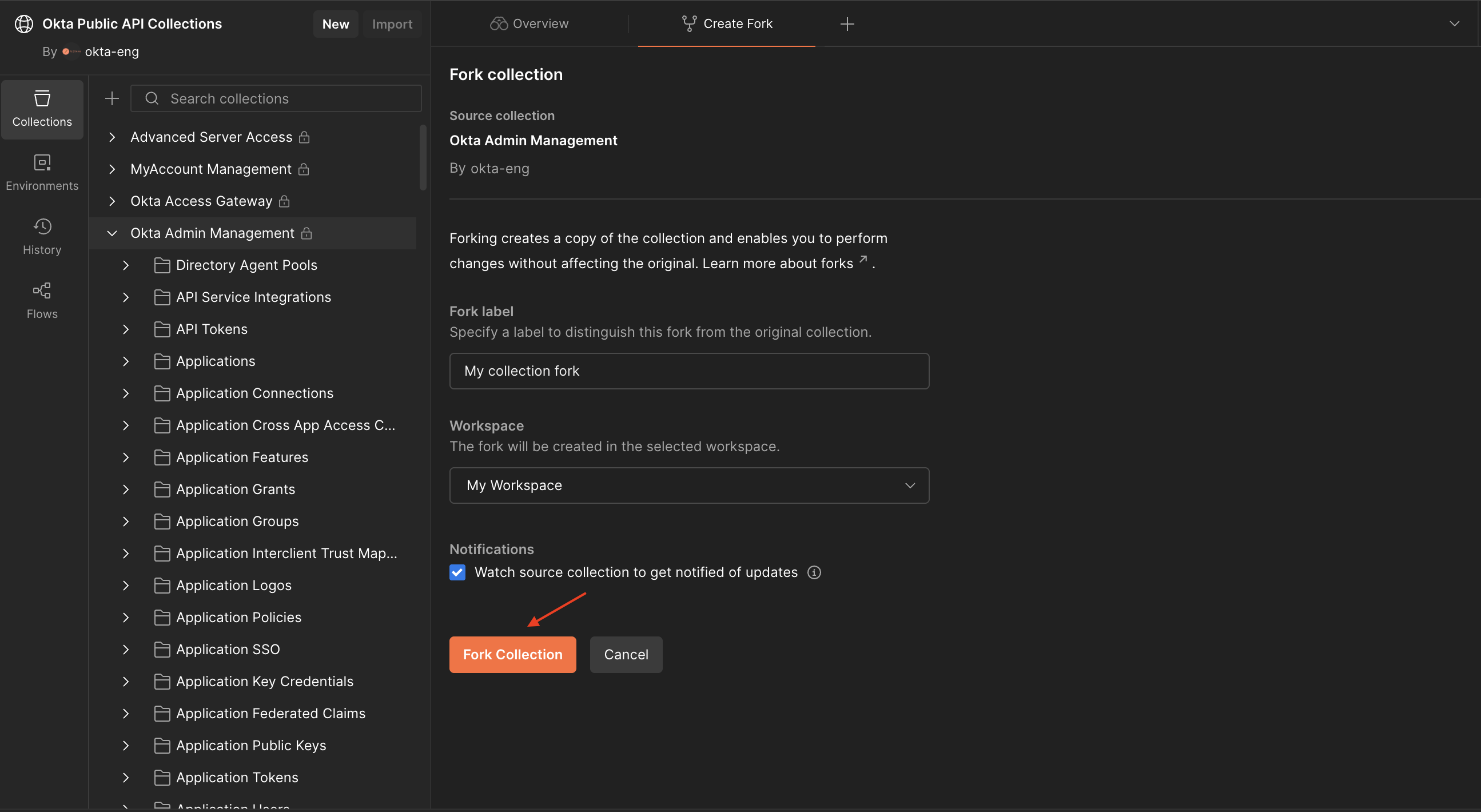
Task: Click the Fork label input field
Action: pos(689,371)
